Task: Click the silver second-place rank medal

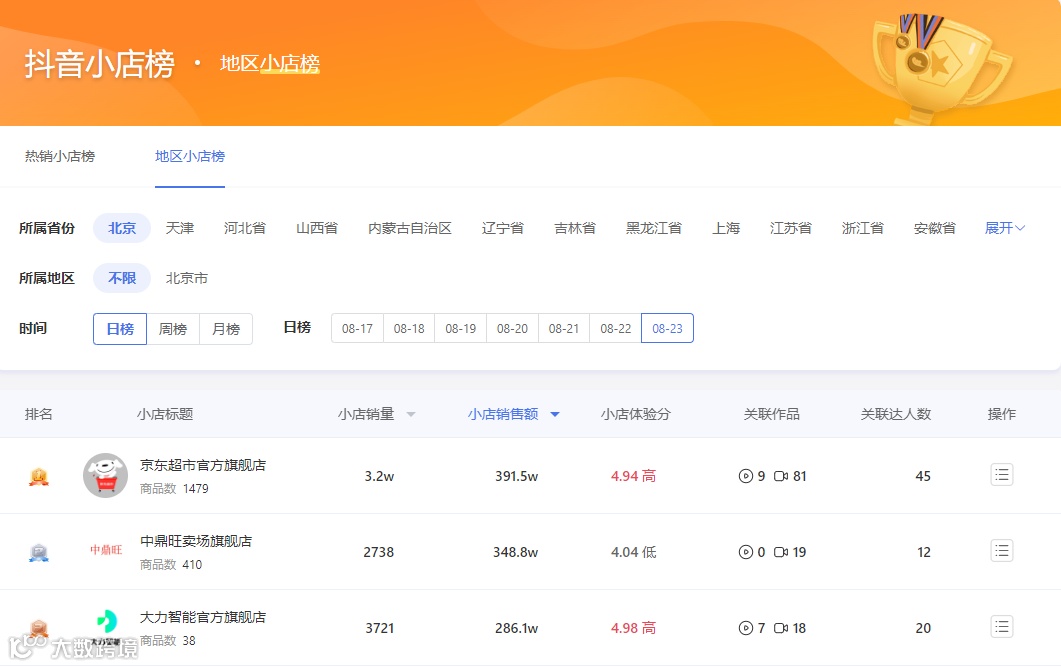Action: (39, 553)
